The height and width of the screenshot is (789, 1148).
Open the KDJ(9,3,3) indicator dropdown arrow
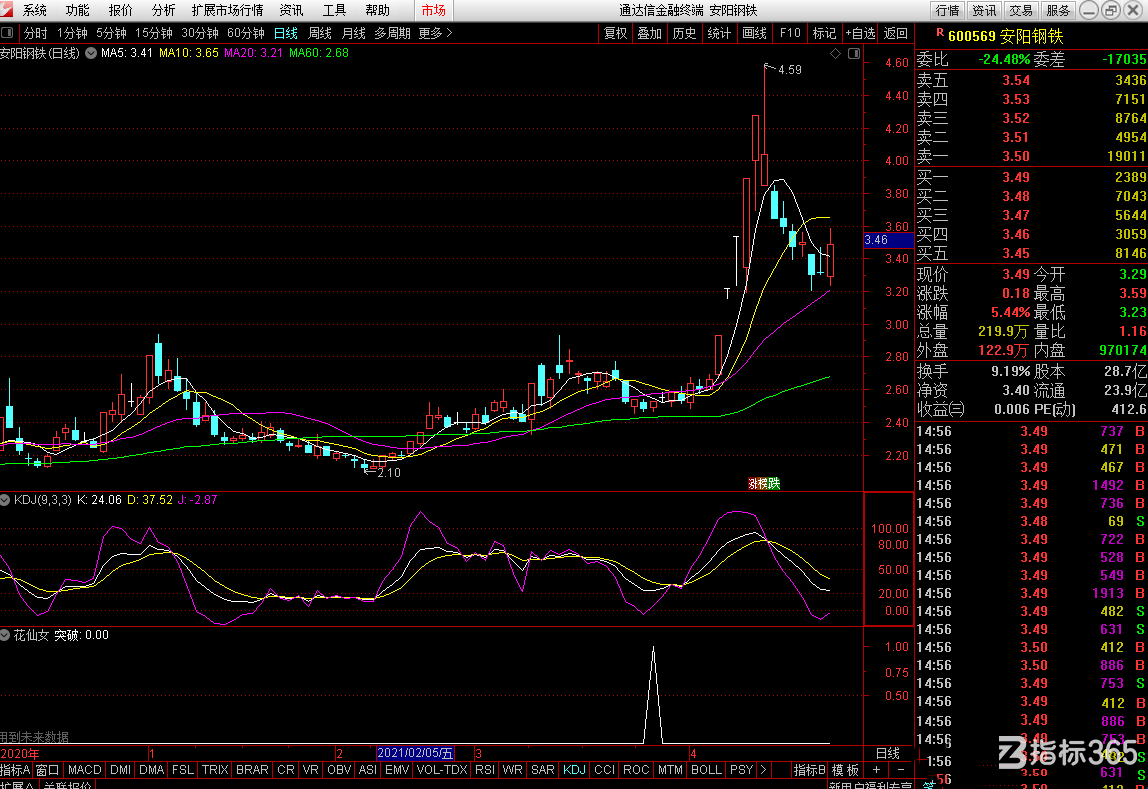(6, 500)
